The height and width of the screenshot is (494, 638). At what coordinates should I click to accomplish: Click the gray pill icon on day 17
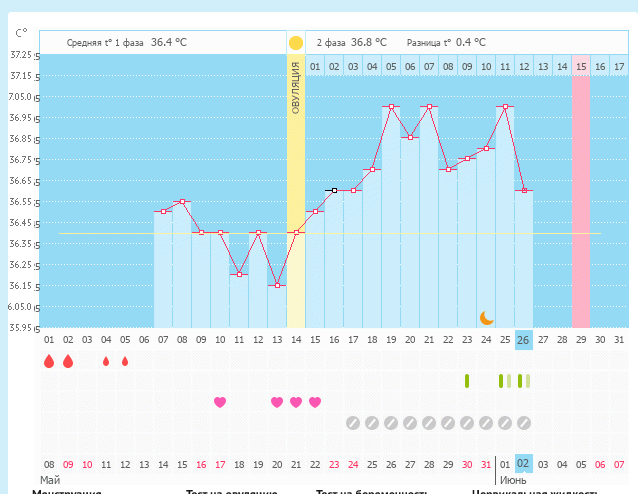353,423
